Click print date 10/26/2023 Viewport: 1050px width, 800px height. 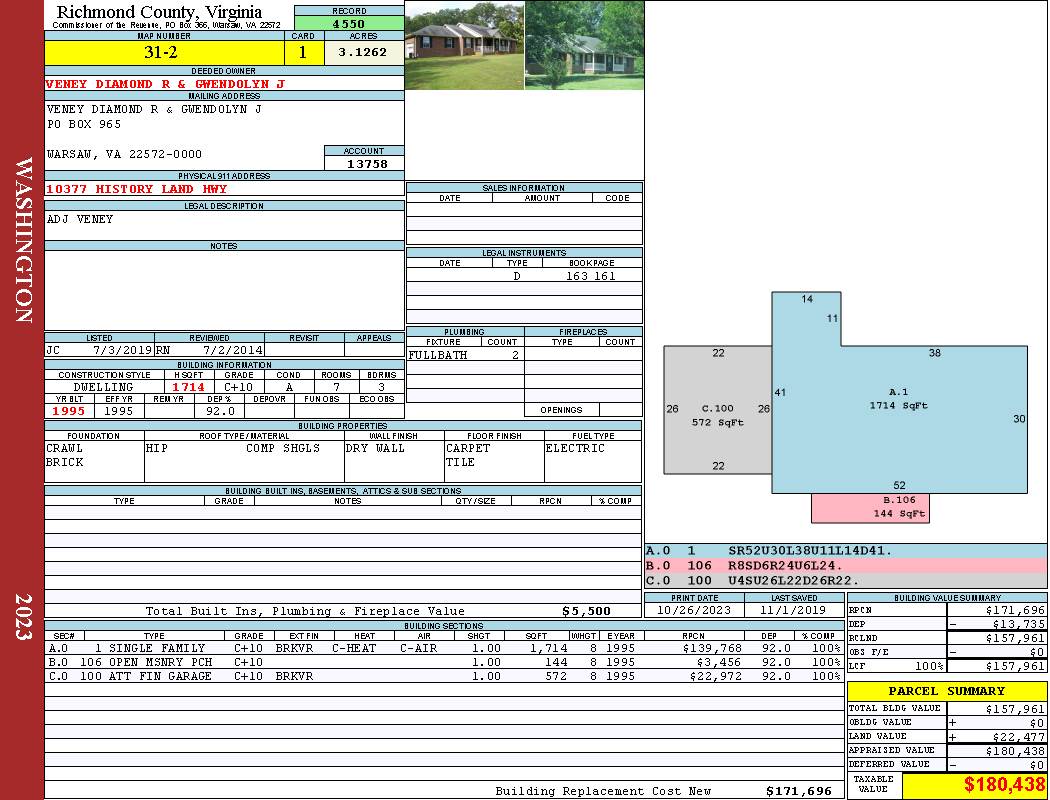[694, 611]
